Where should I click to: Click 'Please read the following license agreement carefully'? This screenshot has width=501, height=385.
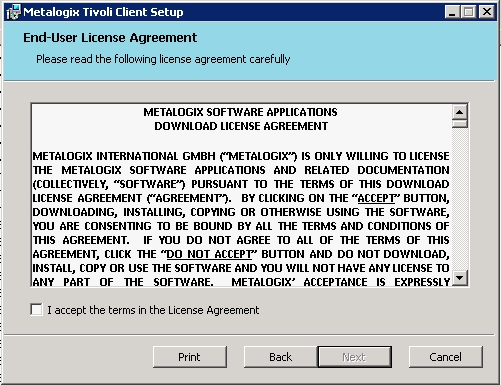point(163,59)
